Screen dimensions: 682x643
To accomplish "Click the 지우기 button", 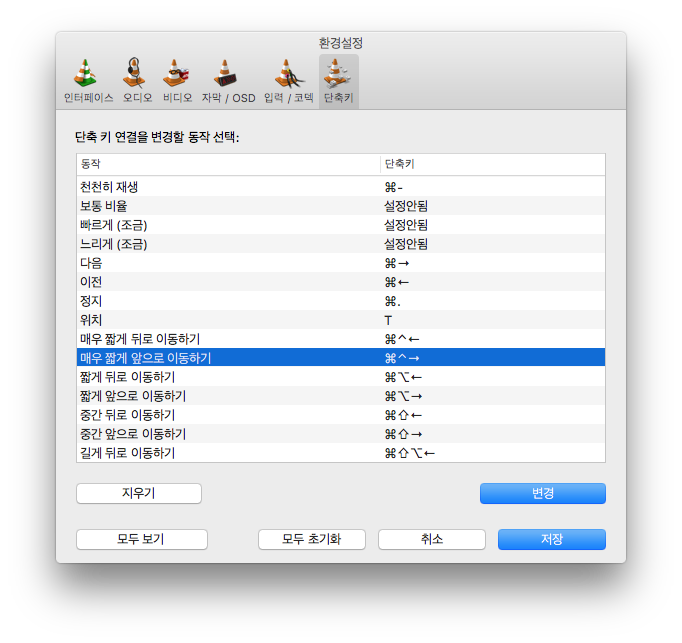I will coord(139,493).
